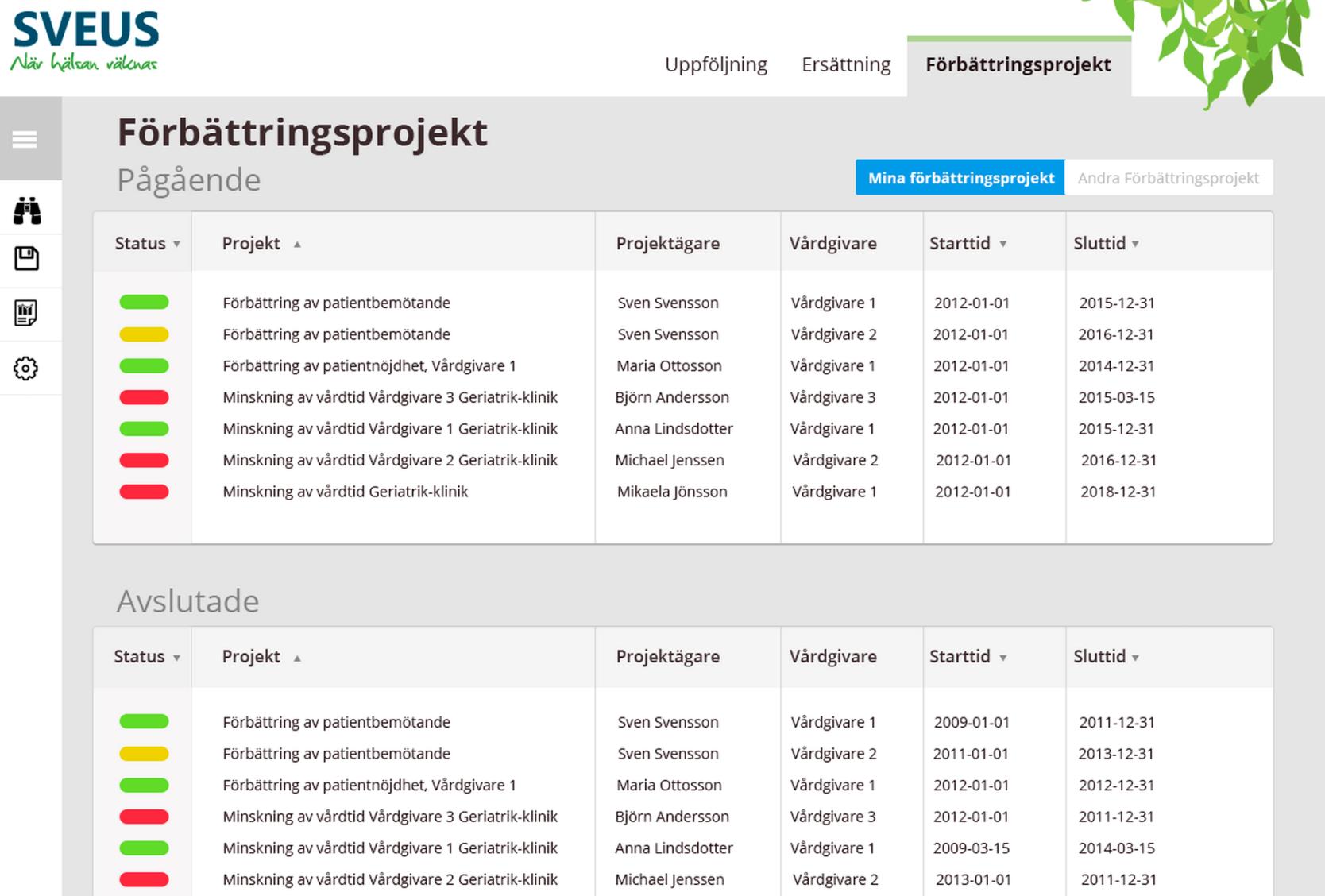Open the hamburger menu in sidebar
This screenshot has height=896, width=1325.
coord(25,140)
